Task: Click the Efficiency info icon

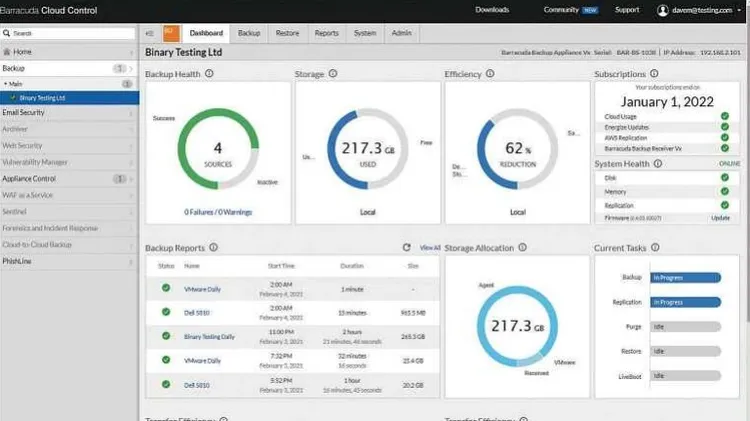Action: coord(492,75)
